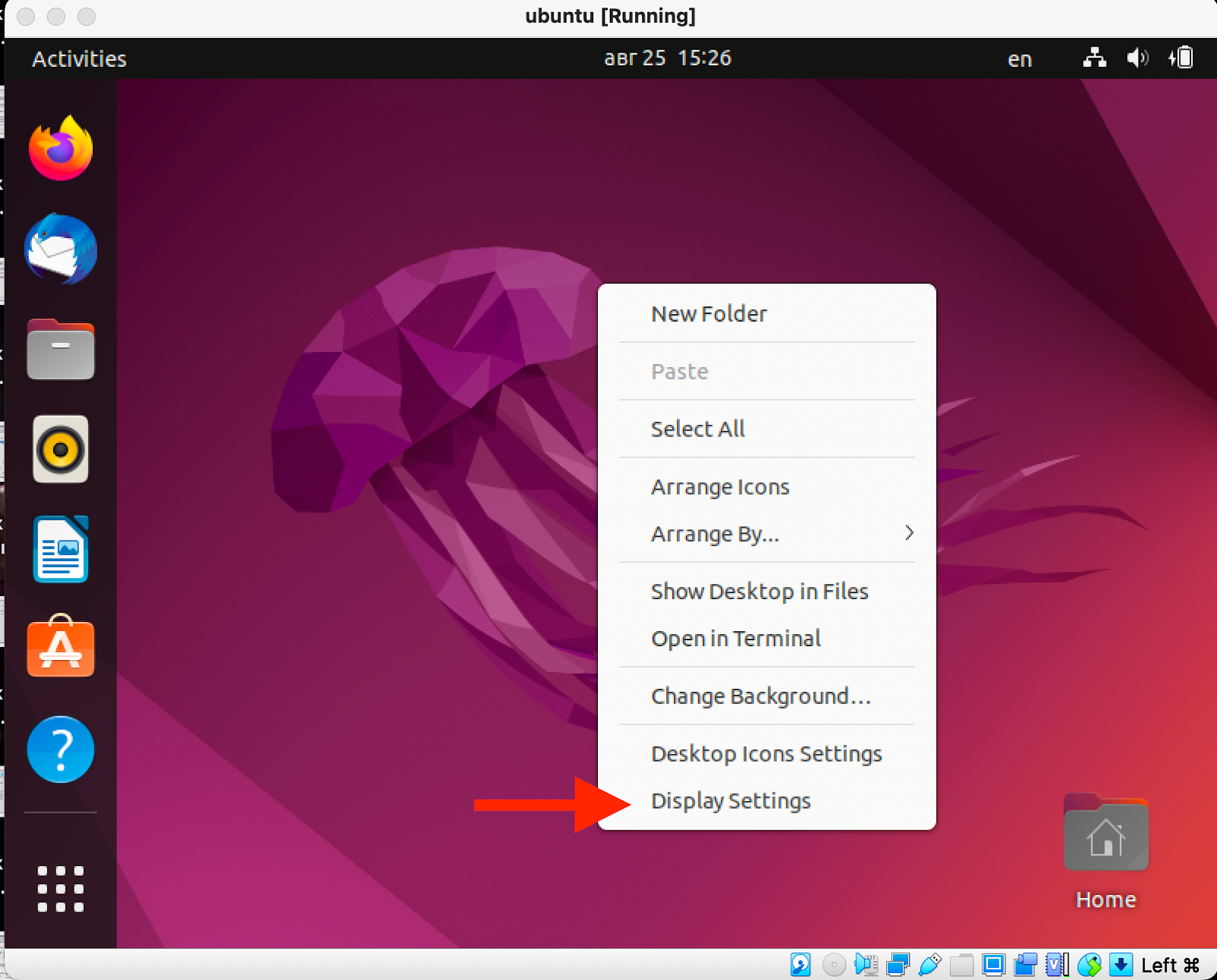Open the Files manager icon
This screenshot has height=980, width=1217.
[61, 350]
